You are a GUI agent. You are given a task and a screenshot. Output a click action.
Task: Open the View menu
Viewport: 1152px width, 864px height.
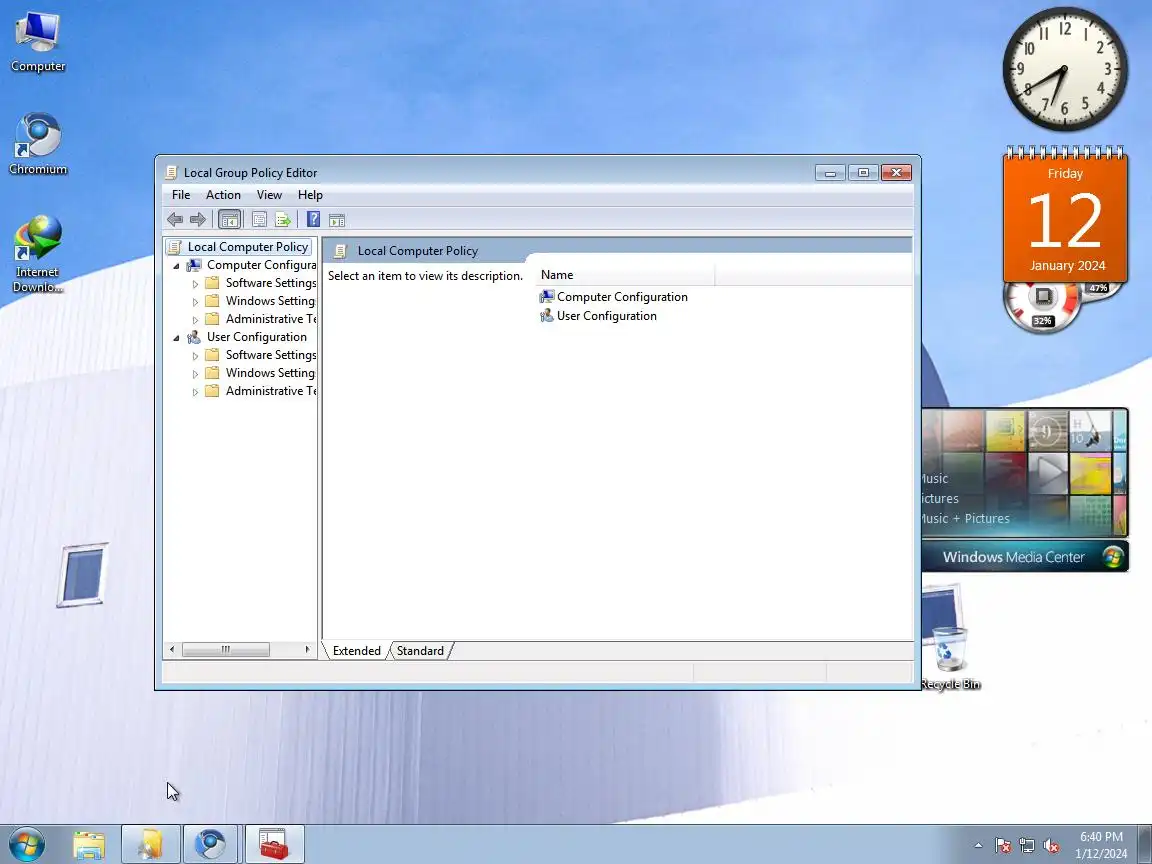tap(269, 195)
